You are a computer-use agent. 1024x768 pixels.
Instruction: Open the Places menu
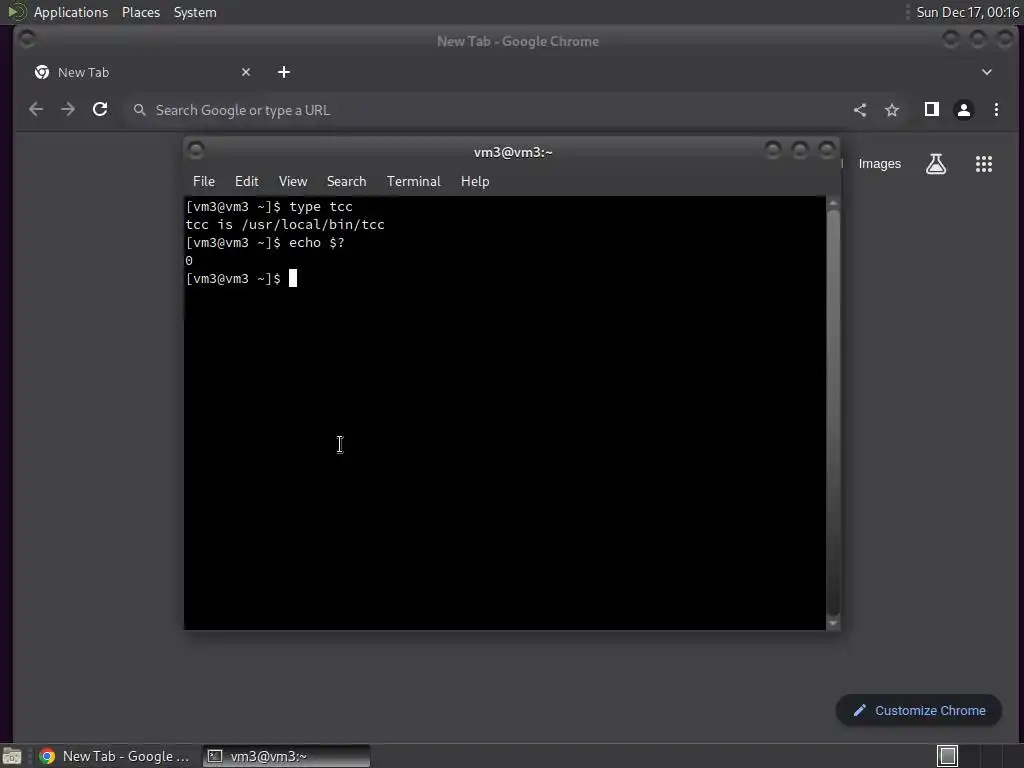141,12
